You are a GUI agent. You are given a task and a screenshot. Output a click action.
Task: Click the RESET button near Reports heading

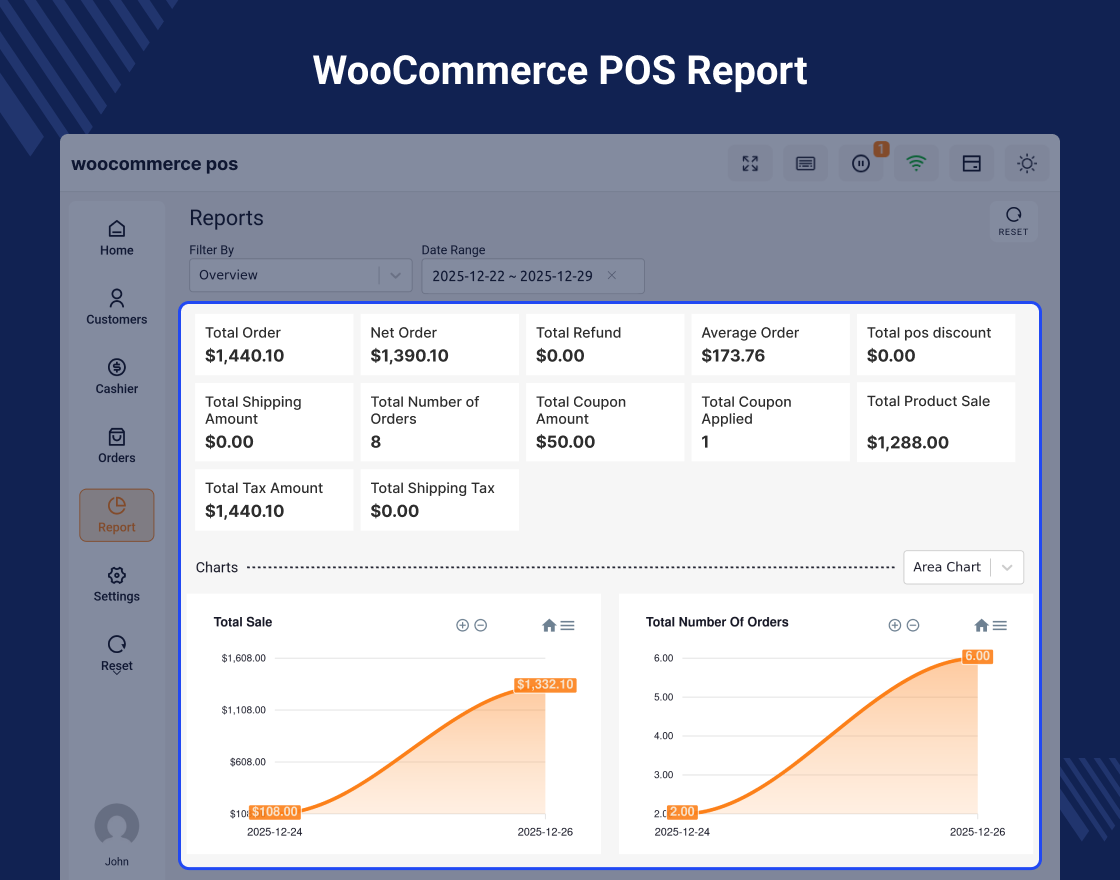(1013, 221)
